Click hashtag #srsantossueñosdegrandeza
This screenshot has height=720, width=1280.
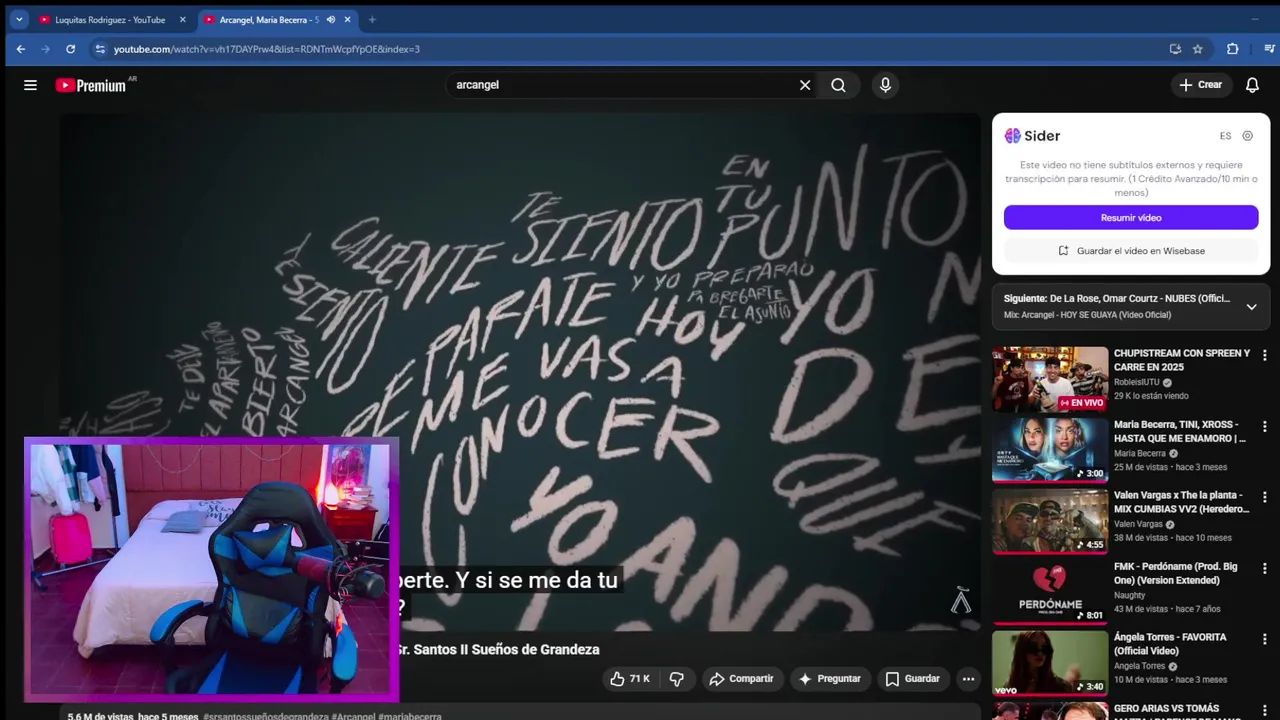point(265,716)
